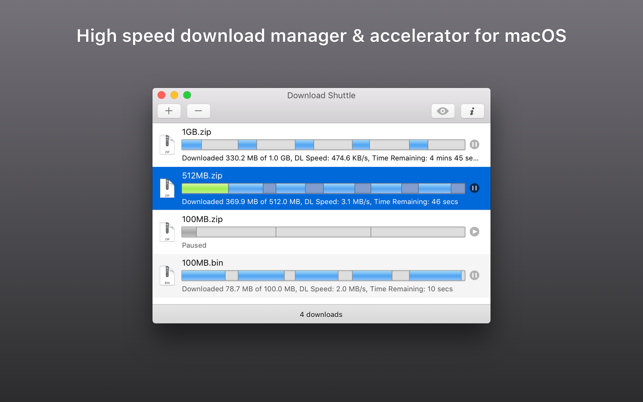Screen dimensions: 643x402
Task: Click the 512MB.zip progress bar
Action: point(323,188)
